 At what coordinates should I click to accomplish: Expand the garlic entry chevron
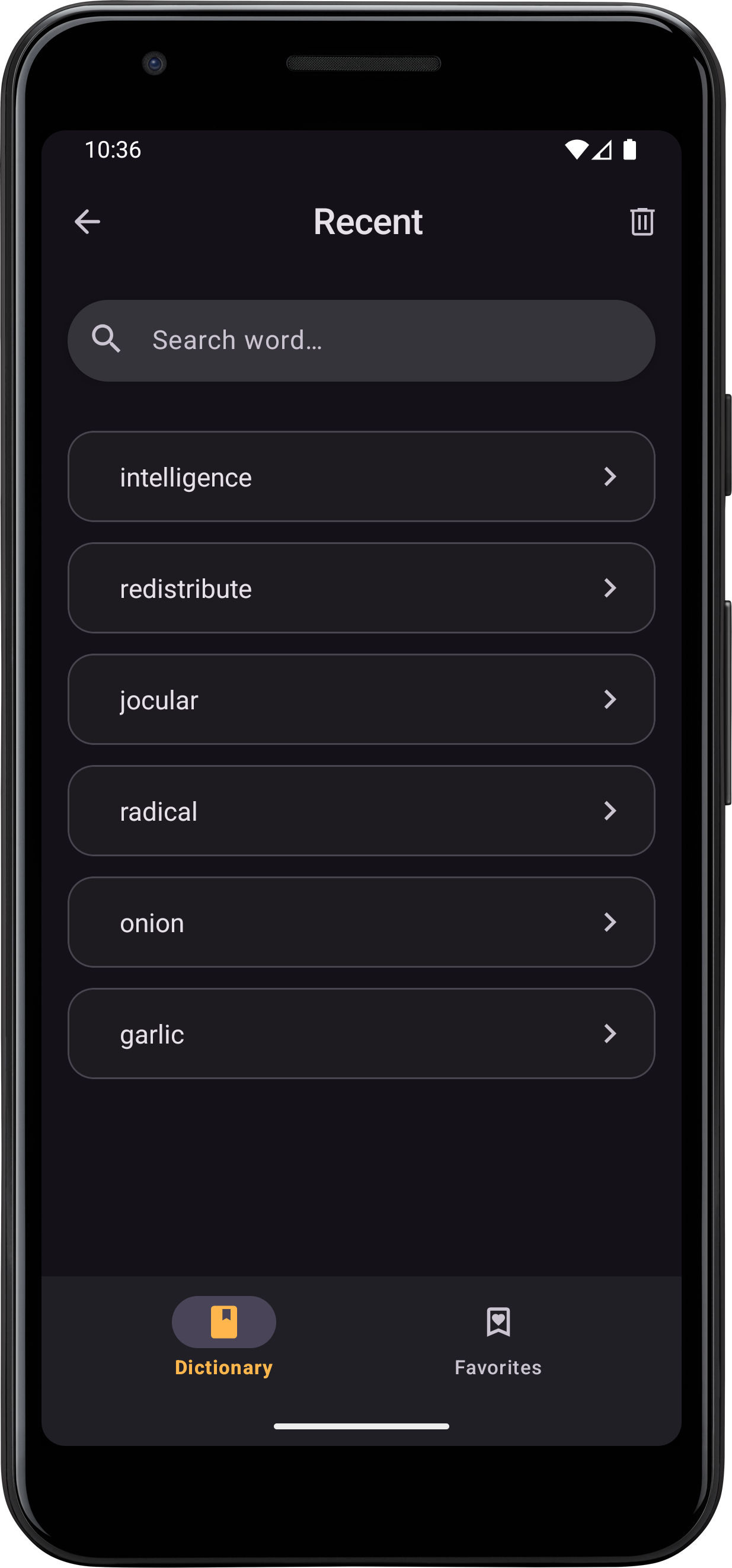(609, 1033)
